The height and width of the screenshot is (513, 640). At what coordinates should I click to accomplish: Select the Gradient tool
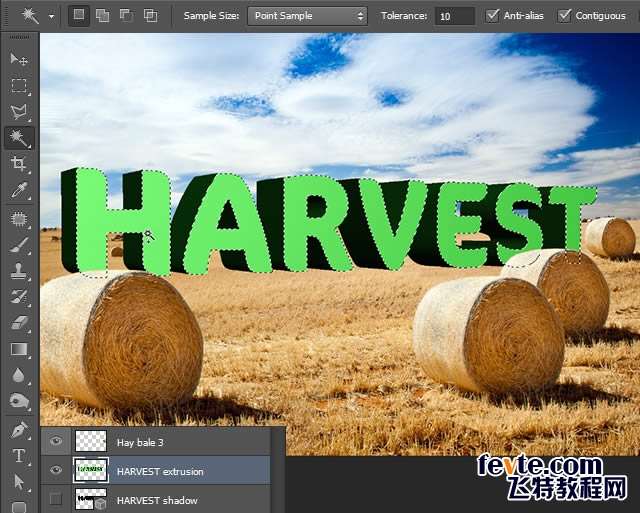pos(19,349)
